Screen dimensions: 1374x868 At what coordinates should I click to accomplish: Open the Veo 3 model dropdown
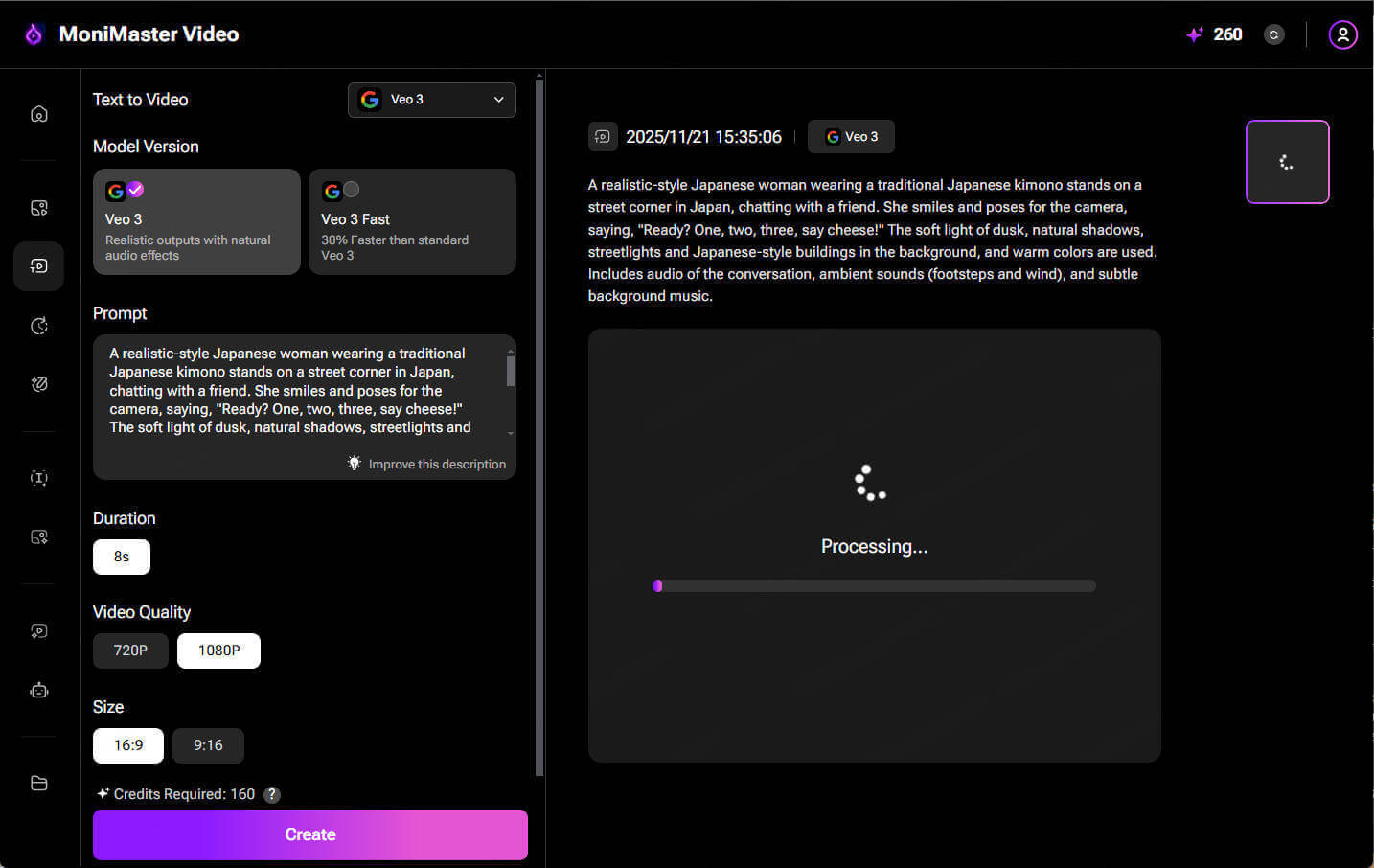(x=431, y=100)
